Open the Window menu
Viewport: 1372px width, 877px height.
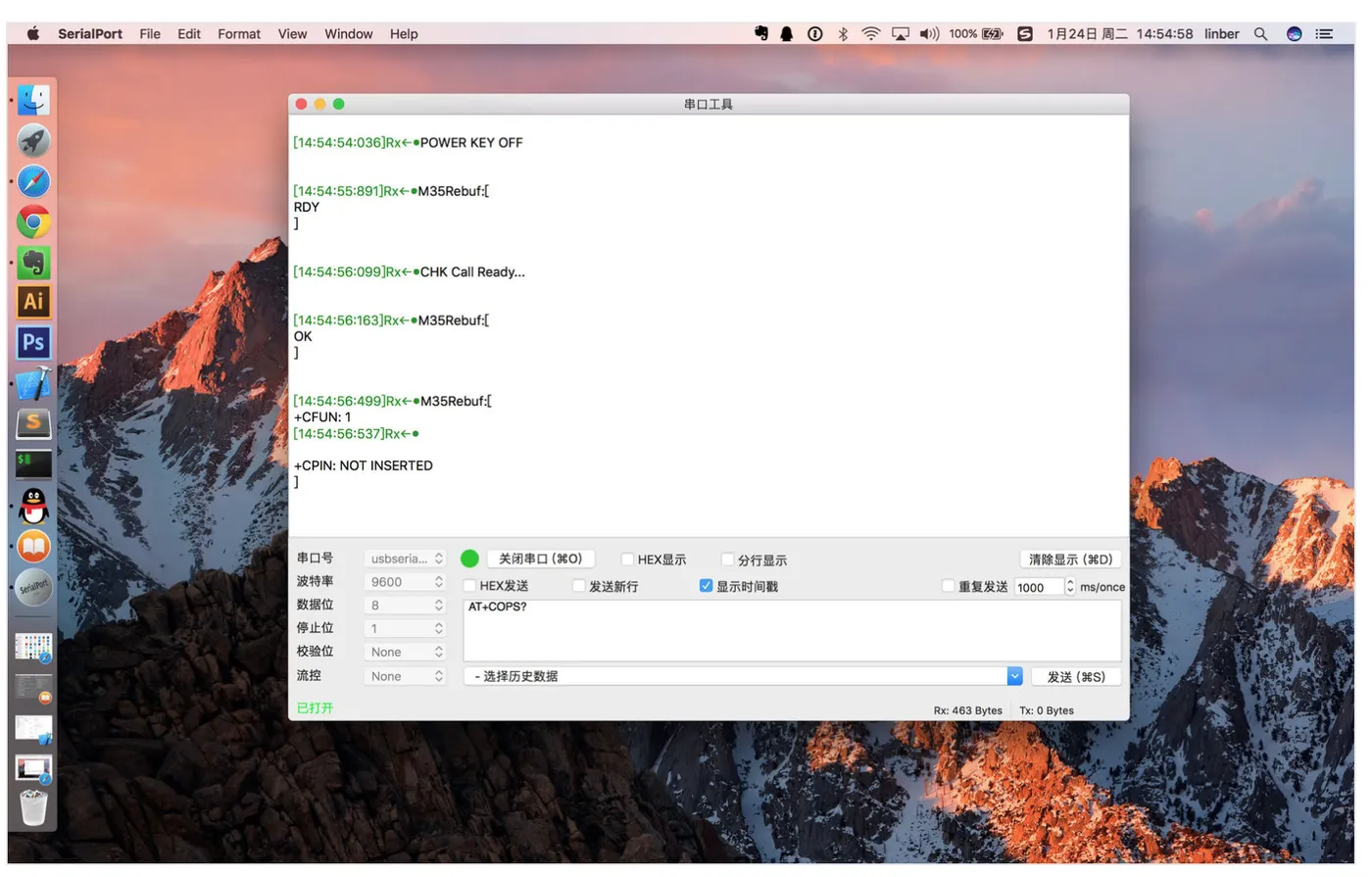pyautogui.click(x=349, y=33)
